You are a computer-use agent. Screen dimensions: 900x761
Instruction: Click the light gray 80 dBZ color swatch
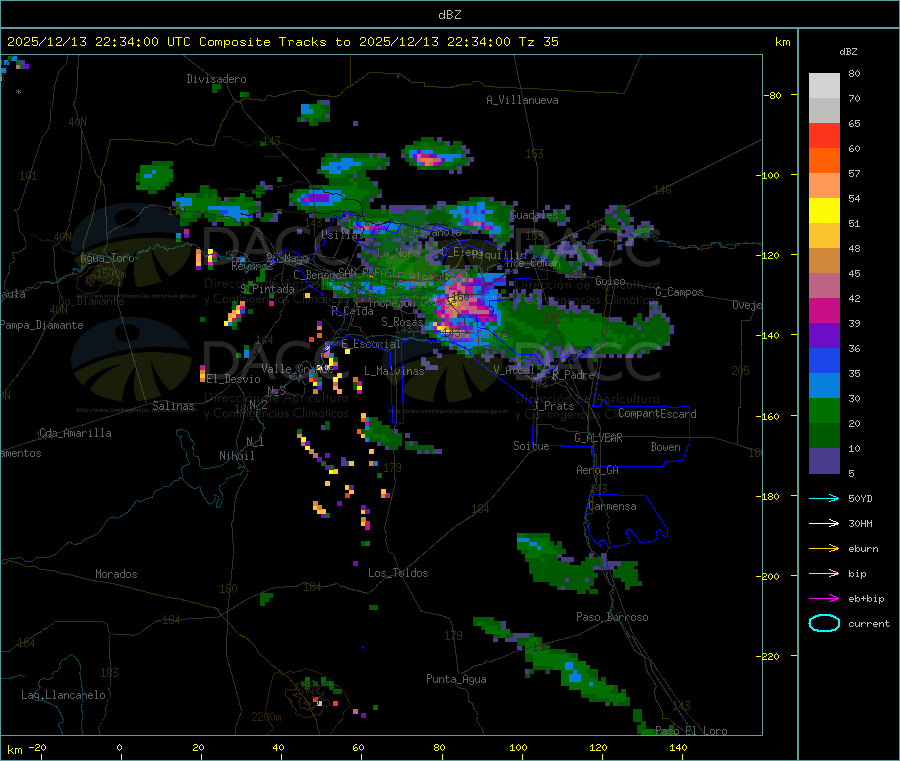824,86
